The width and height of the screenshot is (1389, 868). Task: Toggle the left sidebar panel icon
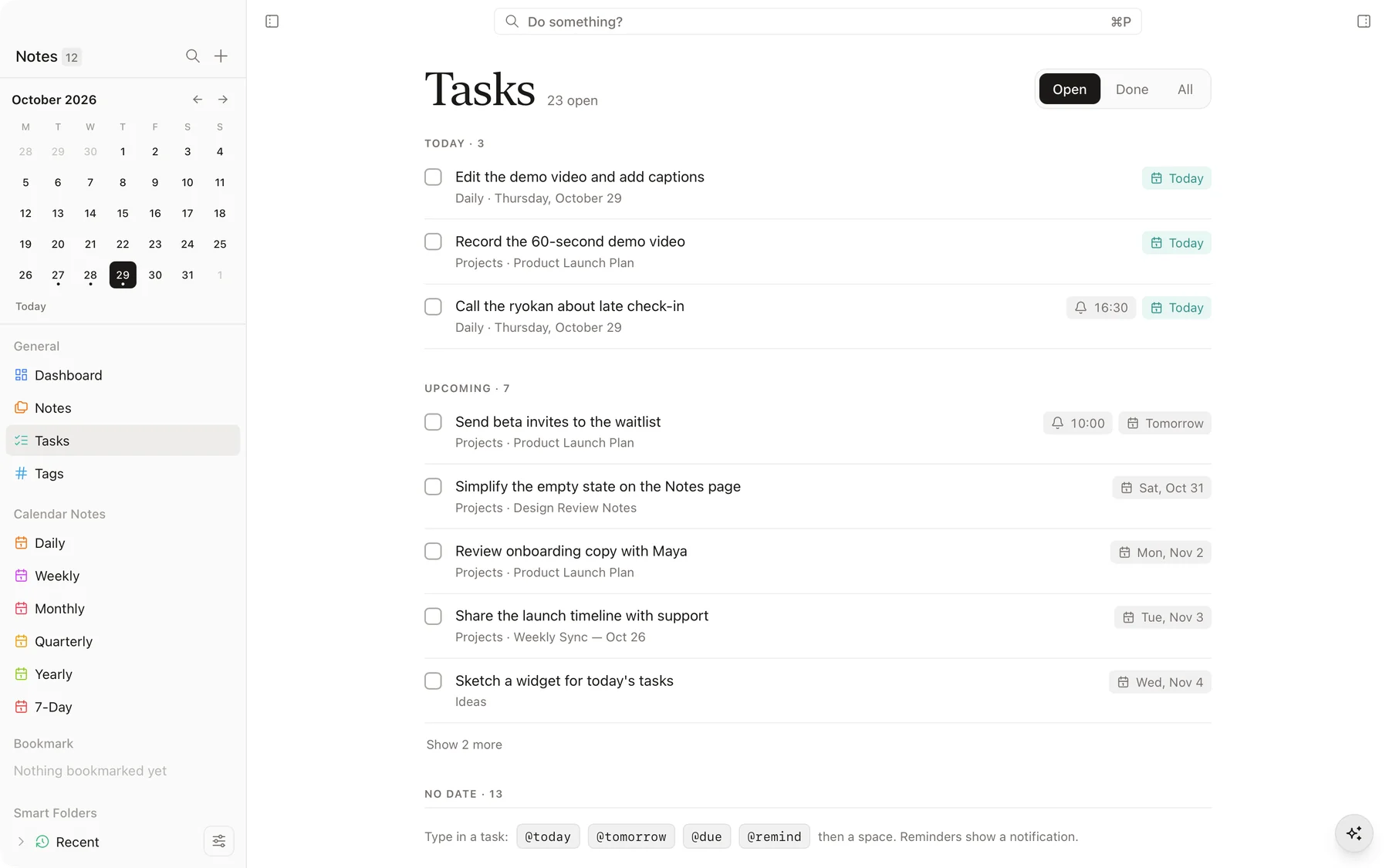[272, 22]
